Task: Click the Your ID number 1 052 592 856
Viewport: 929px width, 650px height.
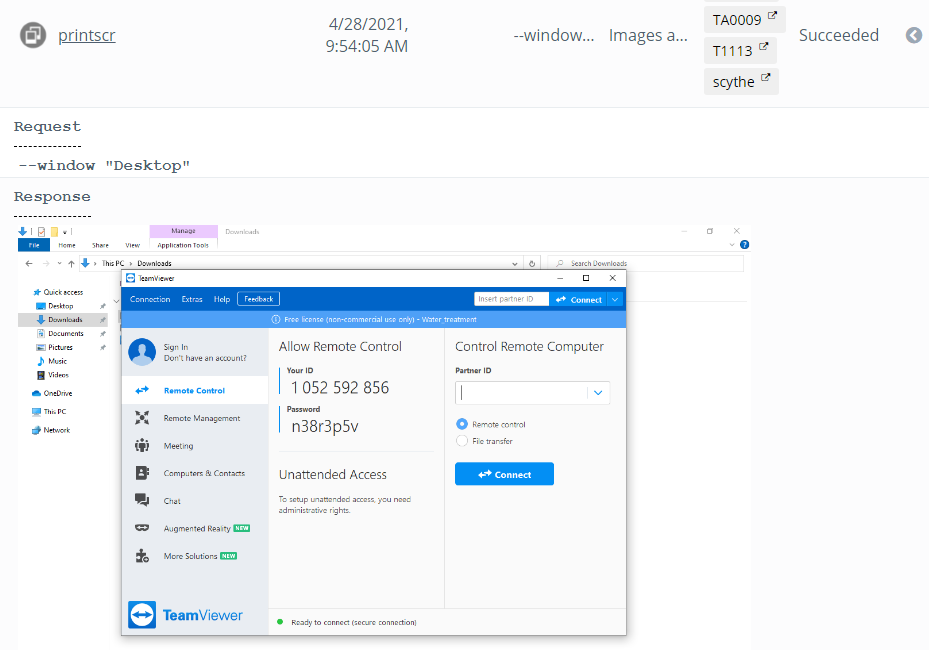Action: (x=340, y=388)
